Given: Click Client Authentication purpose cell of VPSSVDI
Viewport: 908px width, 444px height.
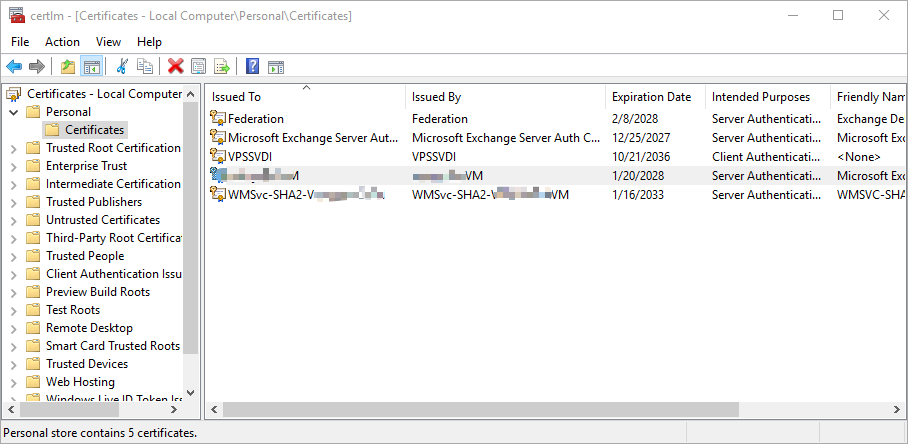Looking at the screenshot, I should pyautogui.click(x=766, y=156).
